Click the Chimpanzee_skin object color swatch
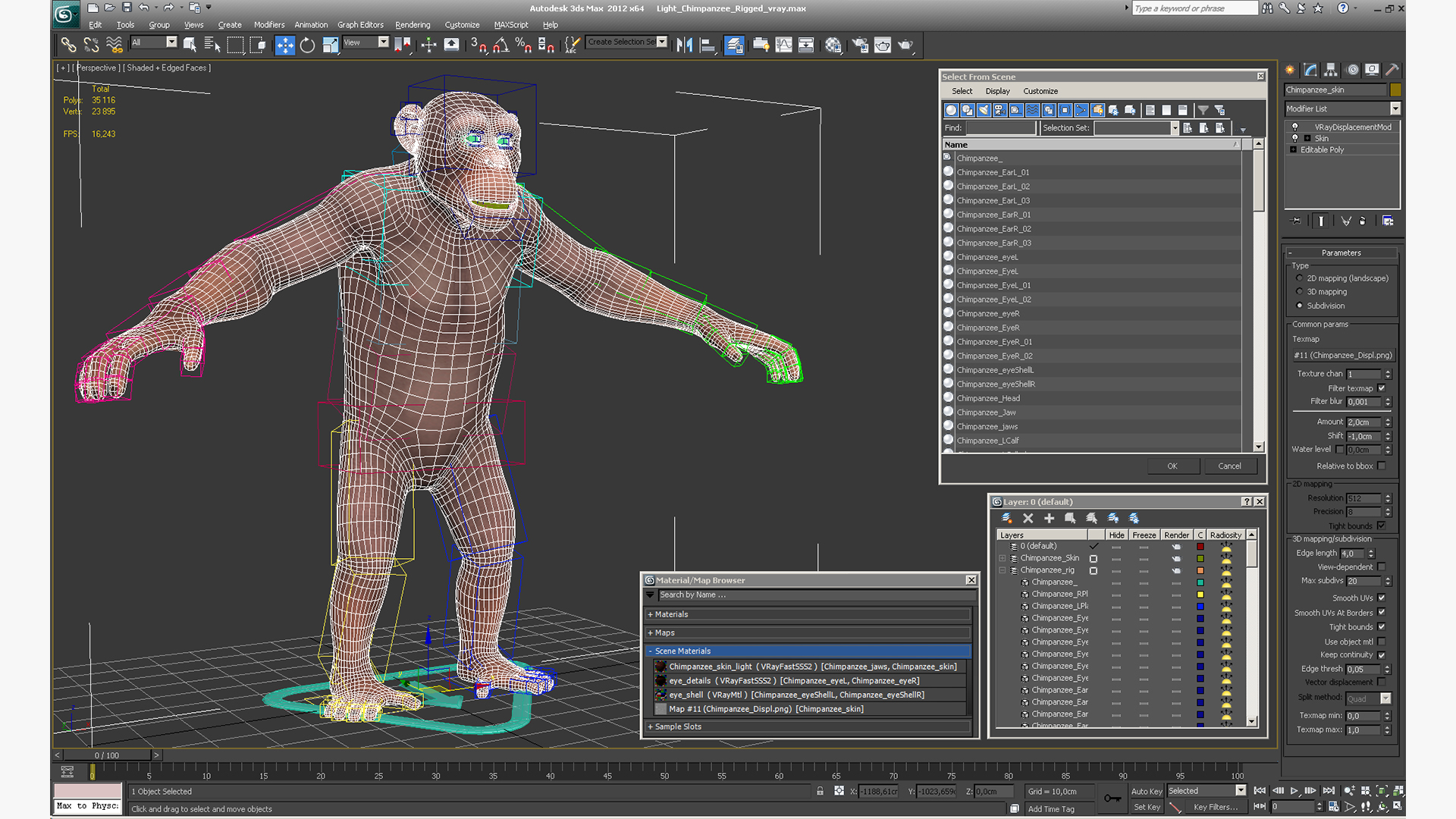The image size is (1456, 819). (1395, 89)
